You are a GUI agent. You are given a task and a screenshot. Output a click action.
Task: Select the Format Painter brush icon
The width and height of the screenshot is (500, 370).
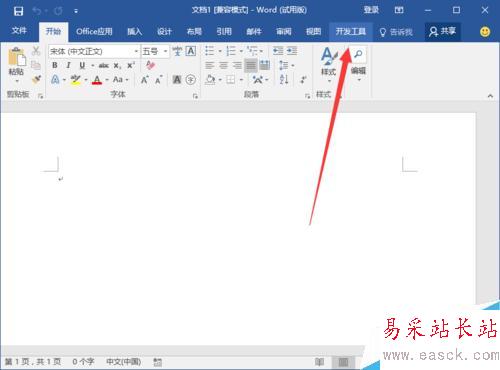[x=36, y=79]
